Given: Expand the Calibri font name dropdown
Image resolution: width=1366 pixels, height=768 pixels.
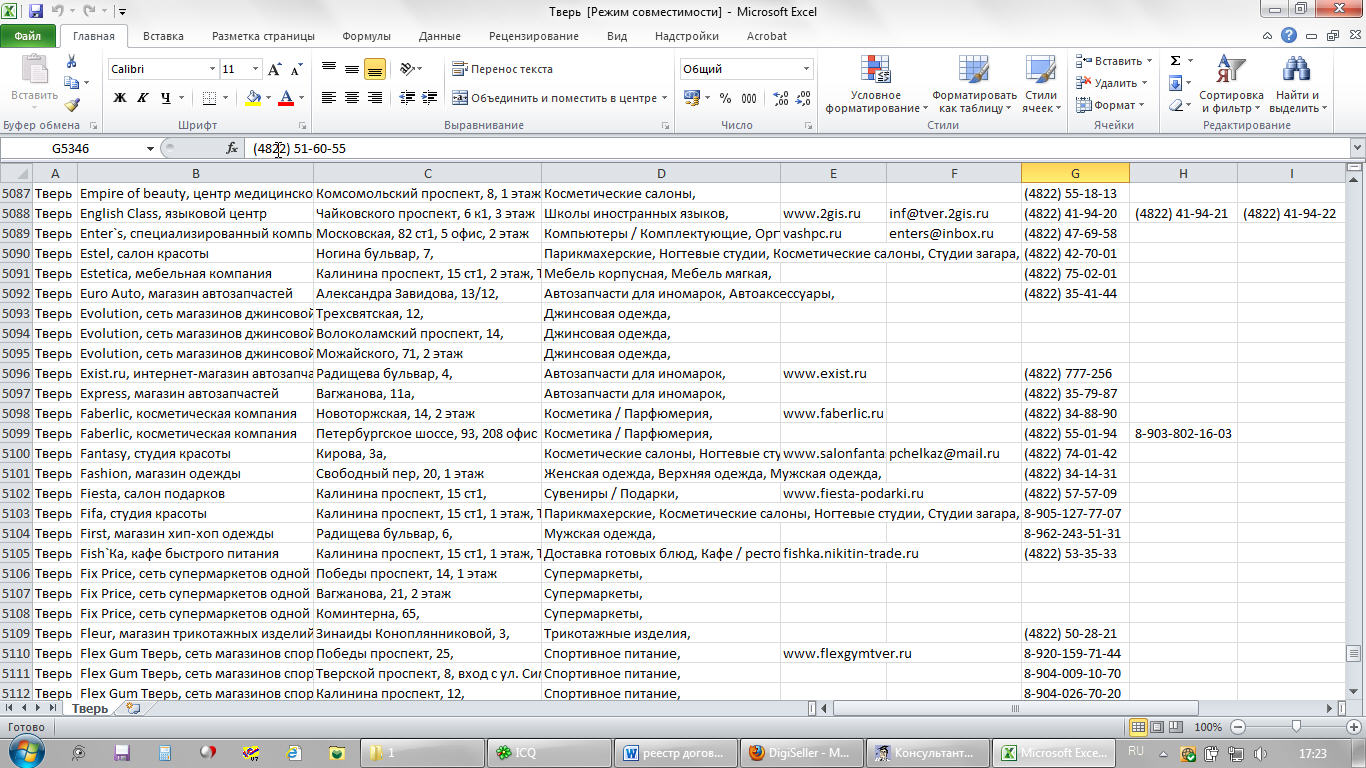Looking at the screenshot, I should pos(212,69).
